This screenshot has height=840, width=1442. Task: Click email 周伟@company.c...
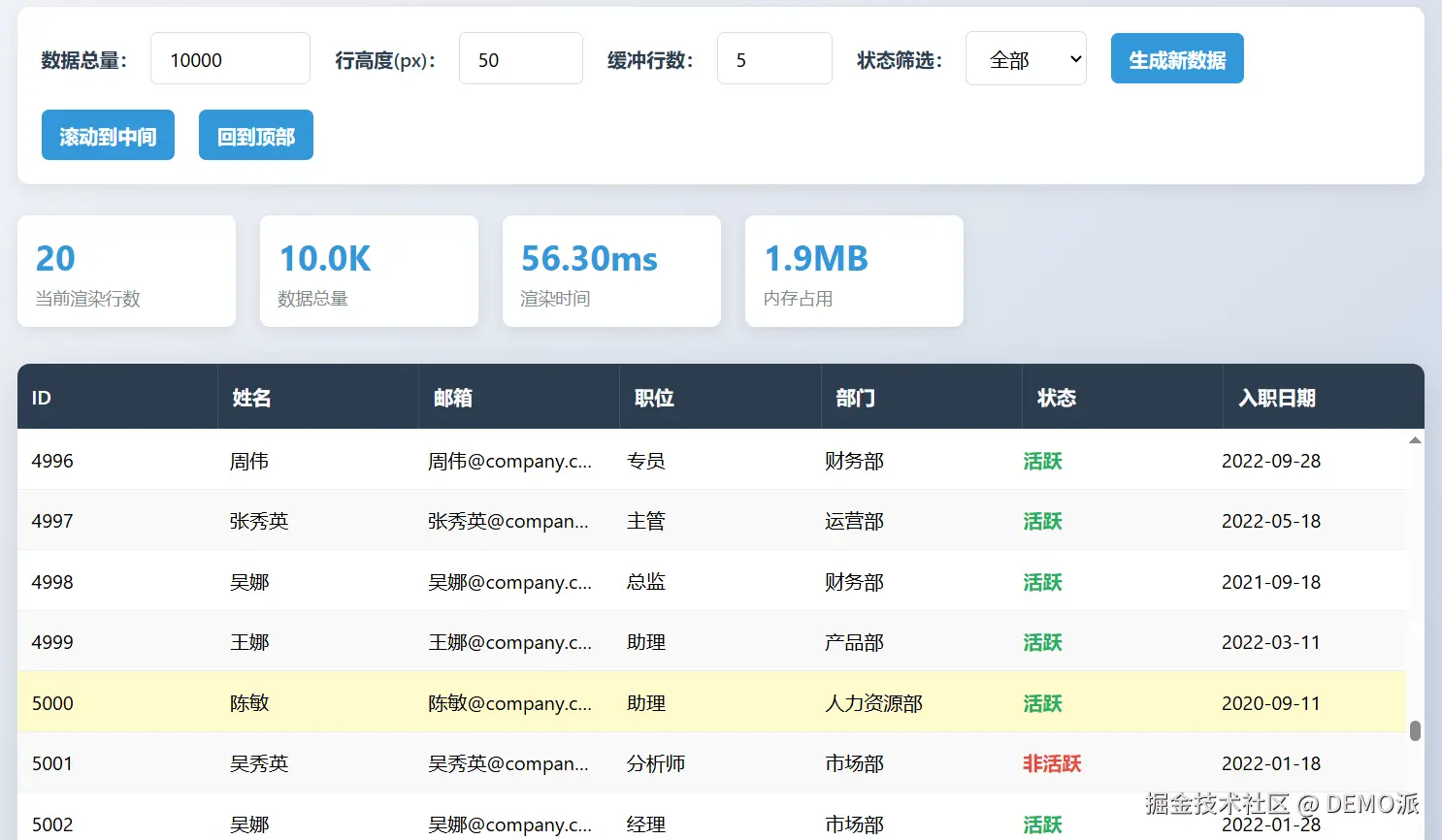click(509, 461)
